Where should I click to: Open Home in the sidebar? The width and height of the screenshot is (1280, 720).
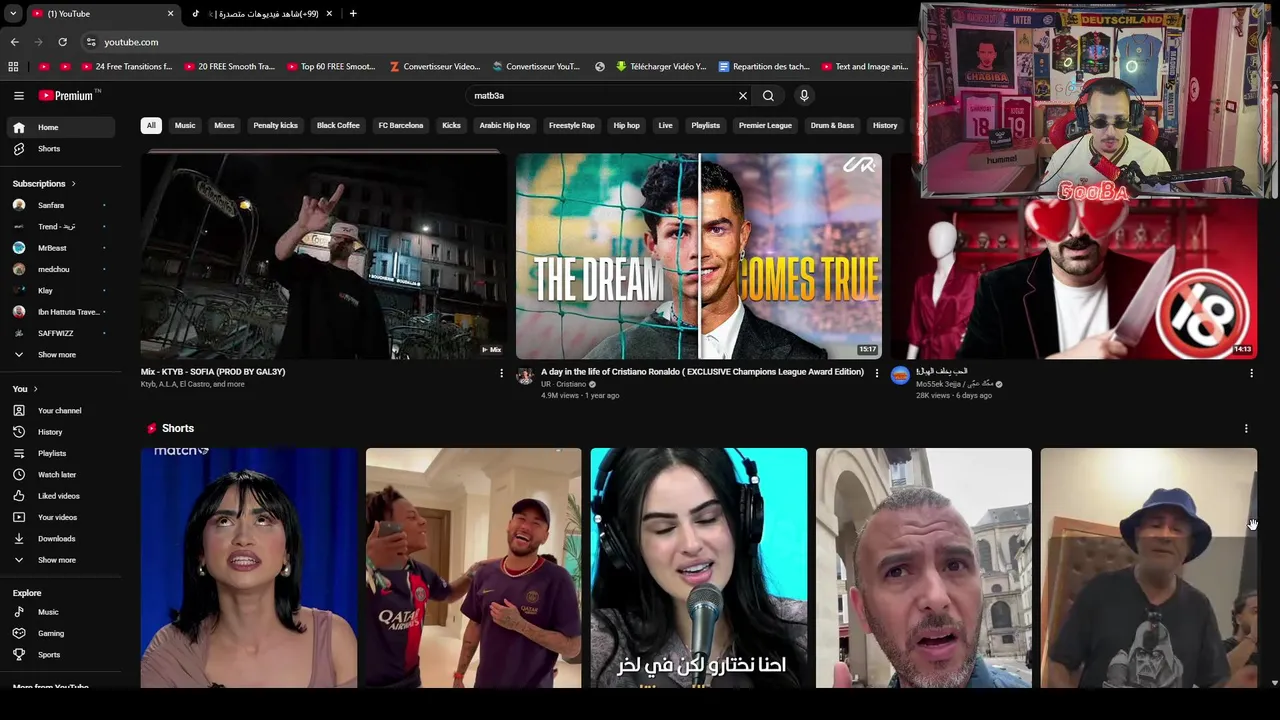60,127
